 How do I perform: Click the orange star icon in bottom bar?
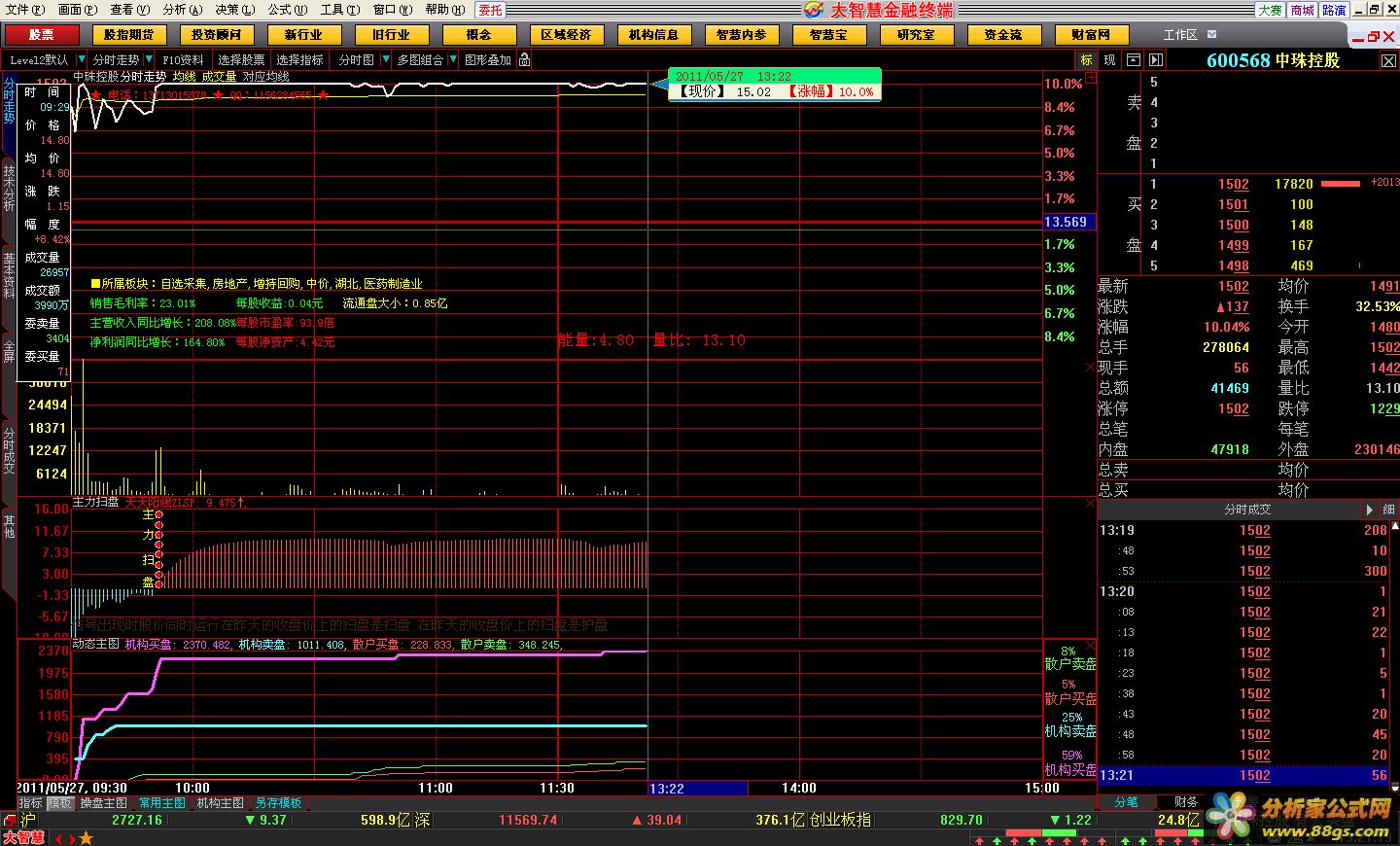pyautogui.click(x=86, y=837)
